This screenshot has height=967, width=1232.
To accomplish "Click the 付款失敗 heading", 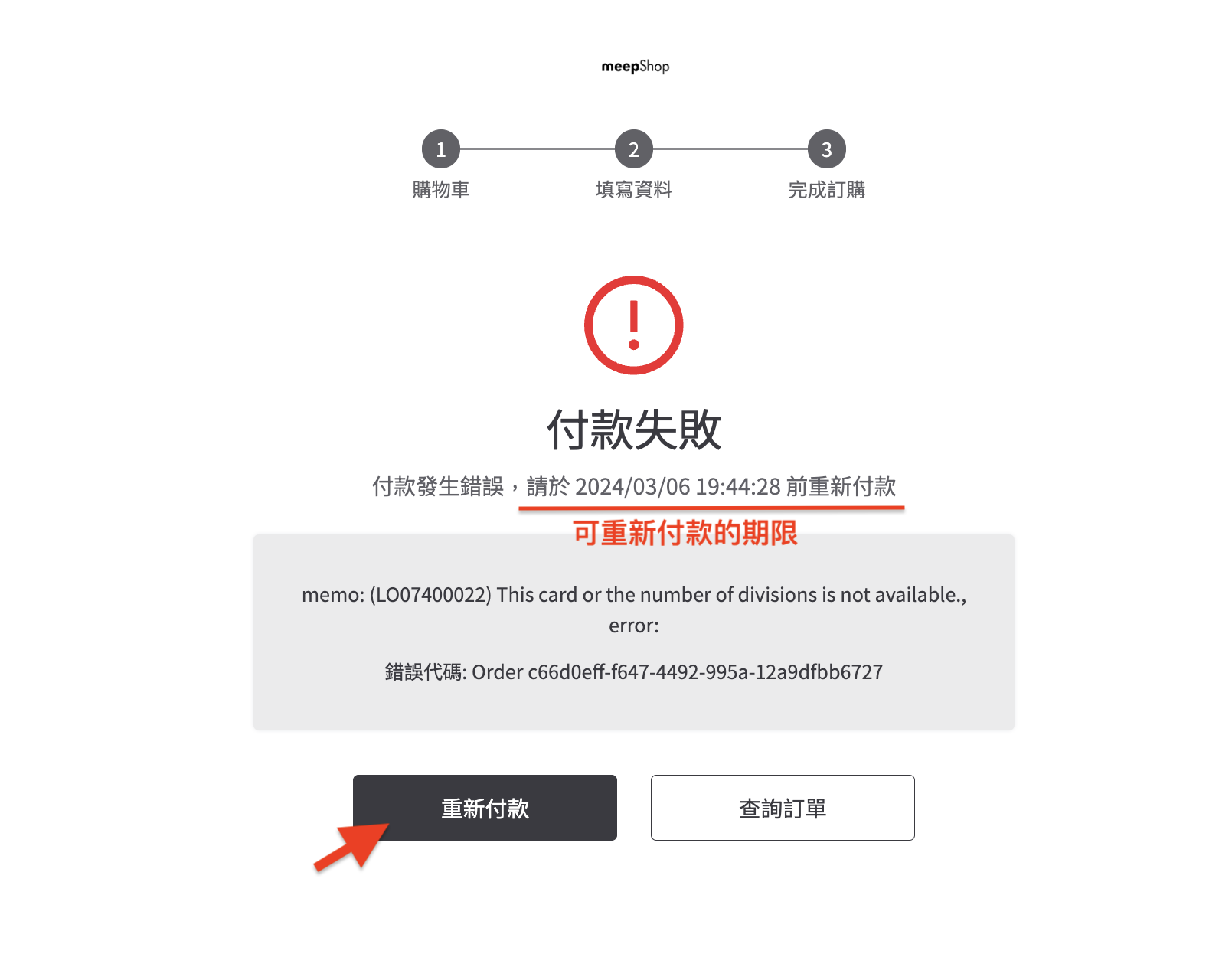I will (x=634, y=430).
